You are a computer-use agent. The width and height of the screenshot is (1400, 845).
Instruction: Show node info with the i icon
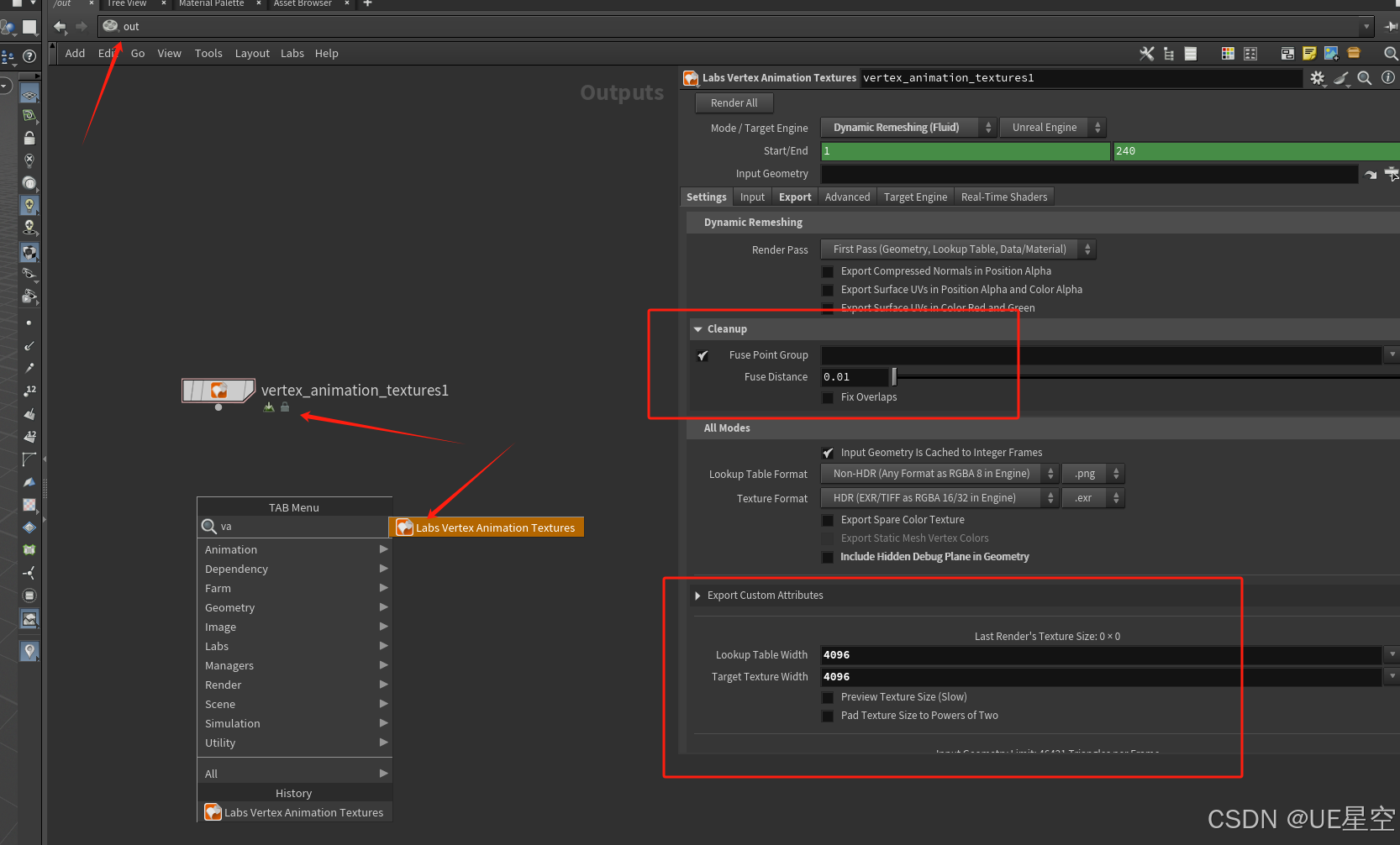point(1388,77)
